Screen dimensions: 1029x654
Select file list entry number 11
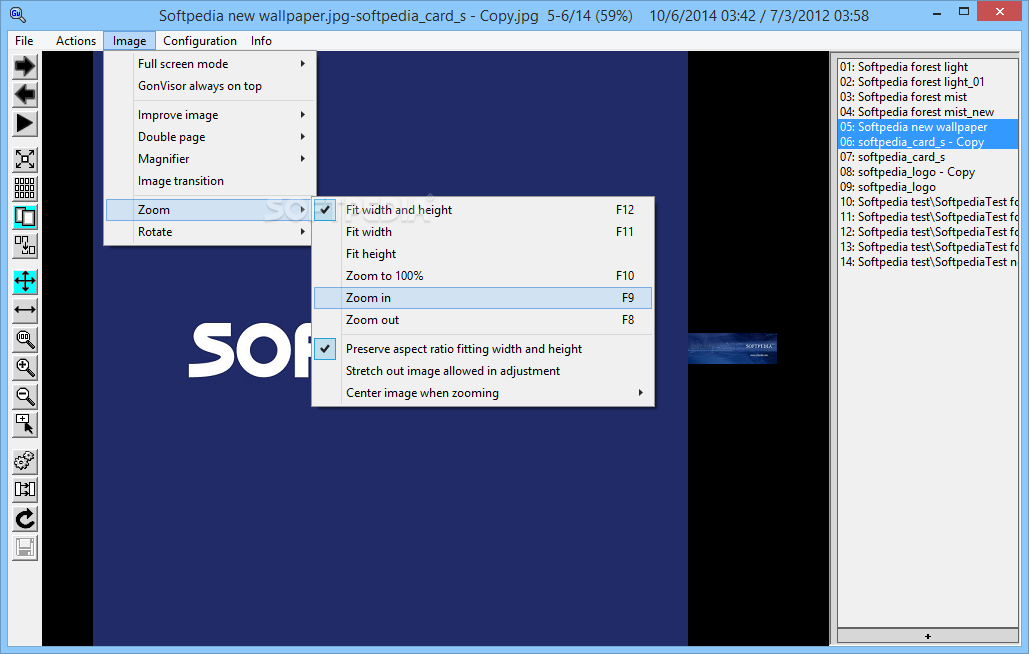(928, 217)
